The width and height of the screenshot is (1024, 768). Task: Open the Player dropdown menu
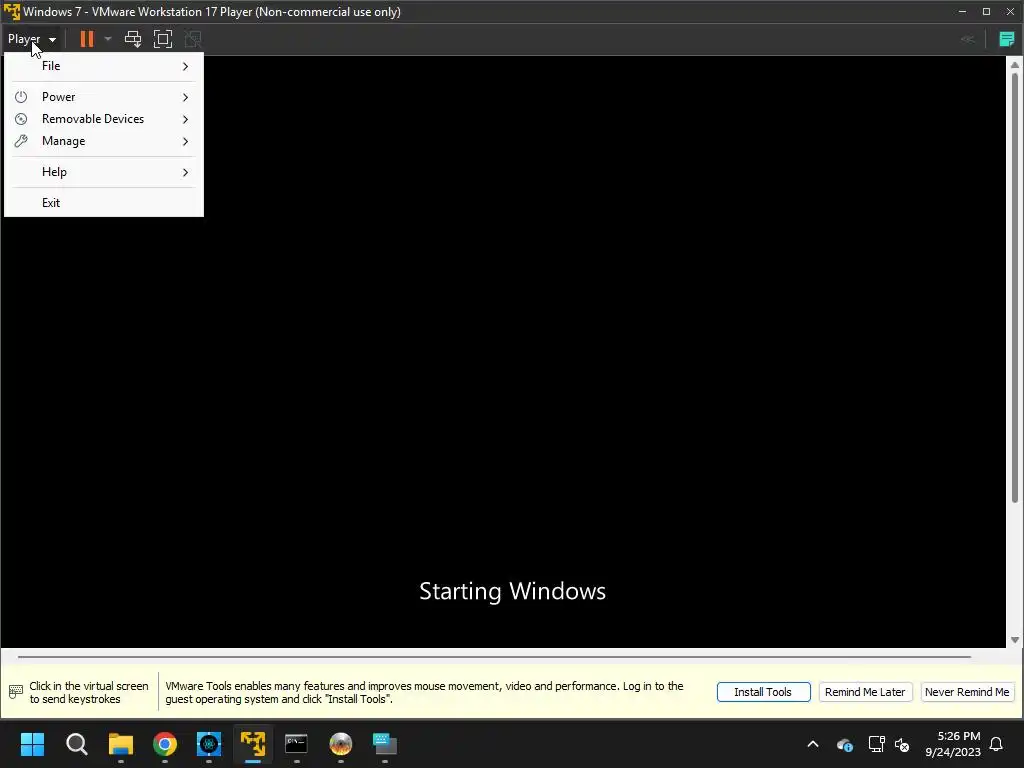click(x=31, y=39)
